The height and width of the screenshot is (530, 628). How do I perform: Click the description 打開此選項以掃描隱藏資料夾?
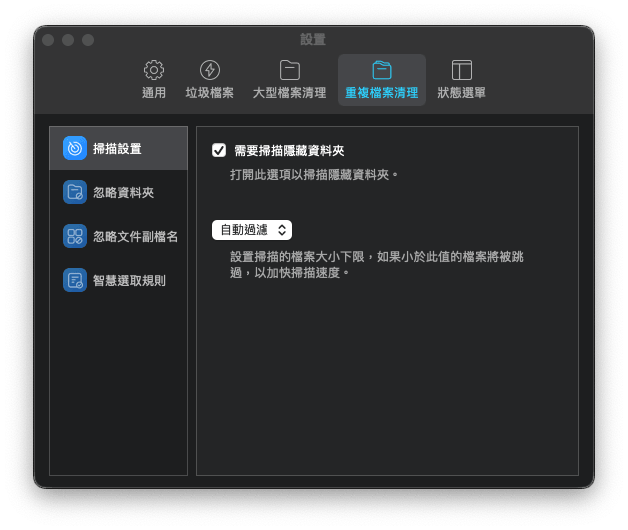click(314, 175)
